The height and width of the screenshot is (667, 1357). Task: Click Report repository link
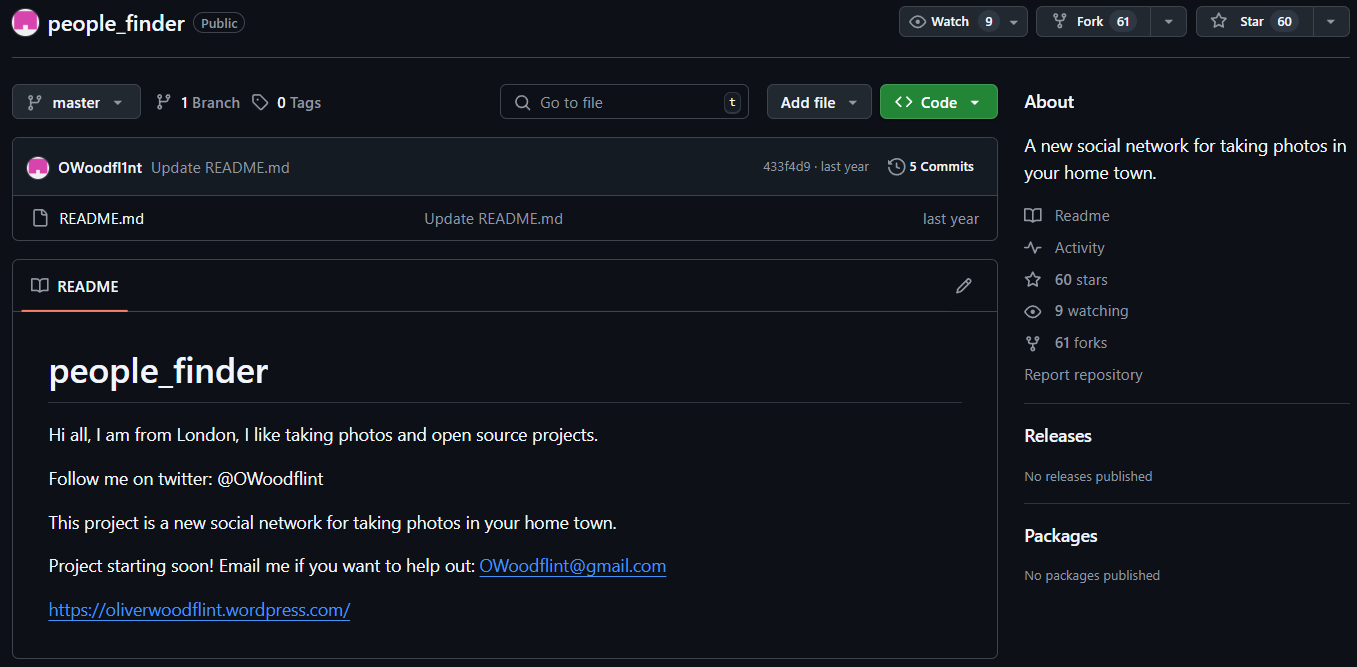[1083, 375]
